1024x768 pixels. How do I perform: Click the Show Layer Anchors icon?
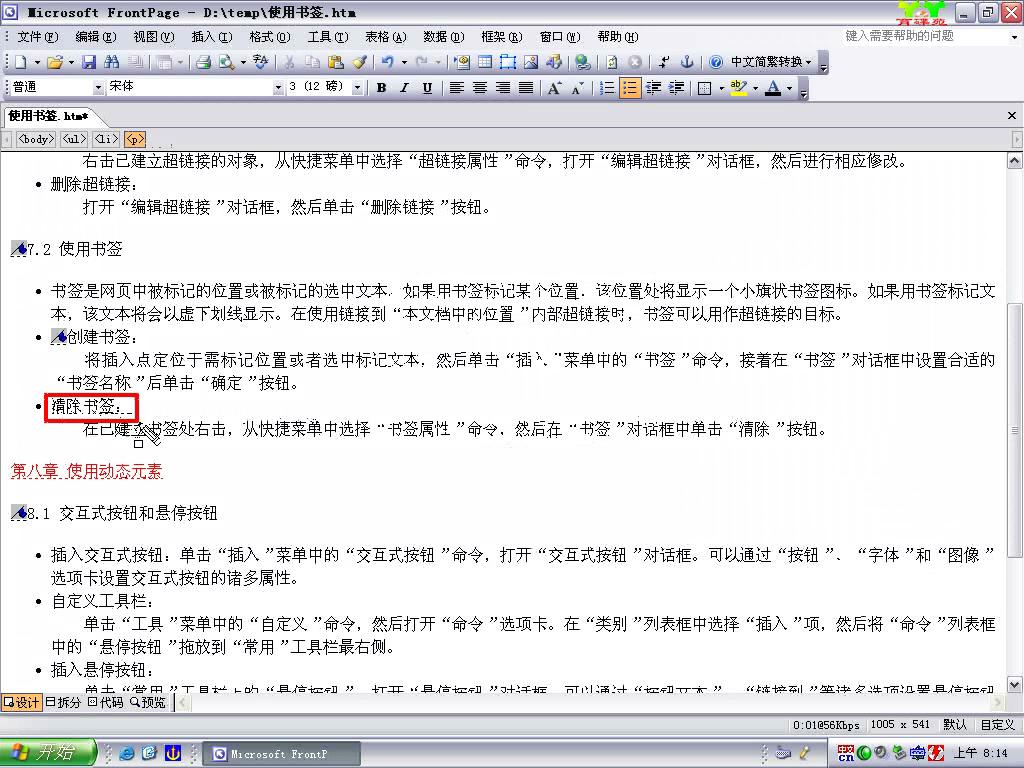click(686, 62)
